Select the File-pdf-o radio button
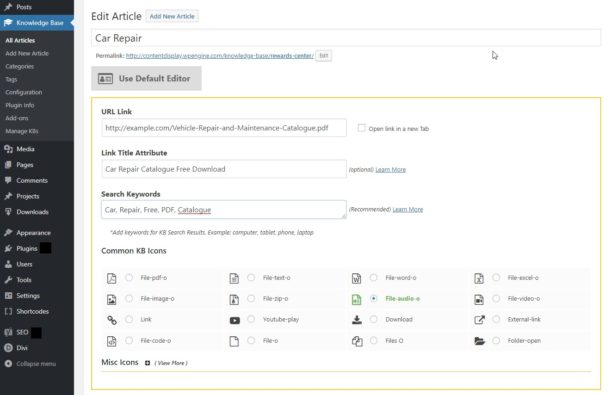Screen dimensions: 610x395 (129, 277)
